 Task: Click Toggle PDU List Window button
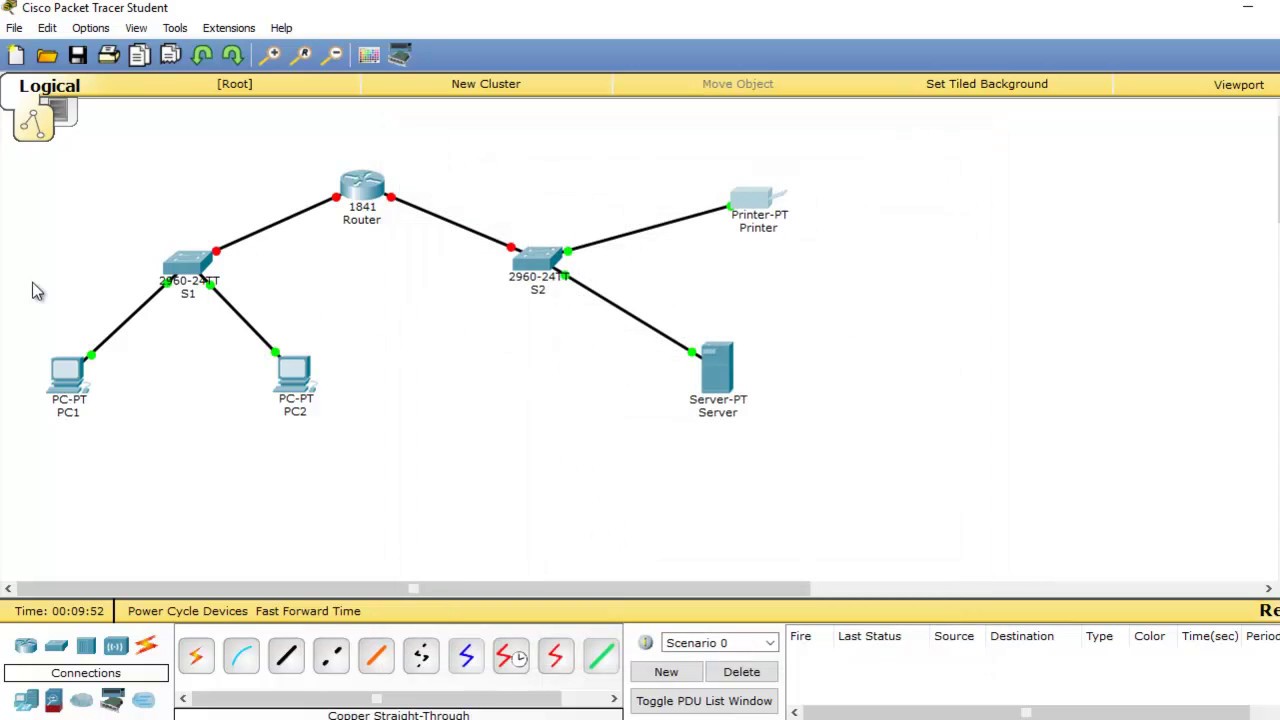click(704, 701)
